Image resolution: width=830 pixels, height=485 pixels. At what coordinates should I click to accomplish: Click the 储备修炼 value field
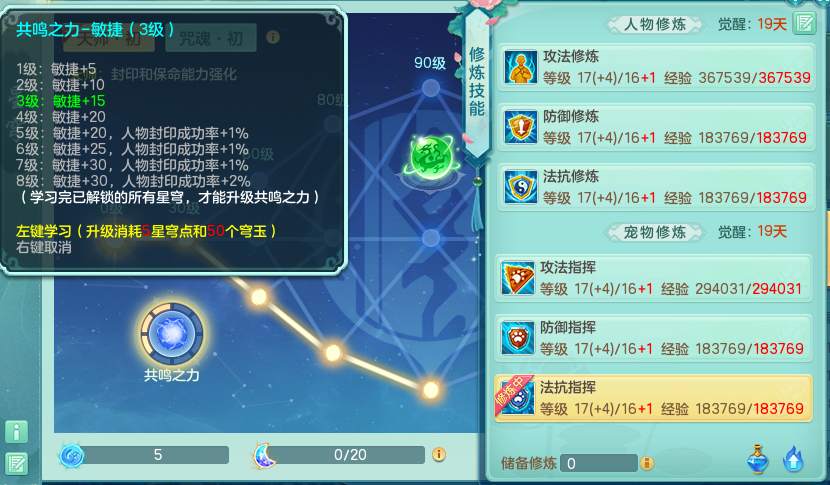click(x=598, y=463)
